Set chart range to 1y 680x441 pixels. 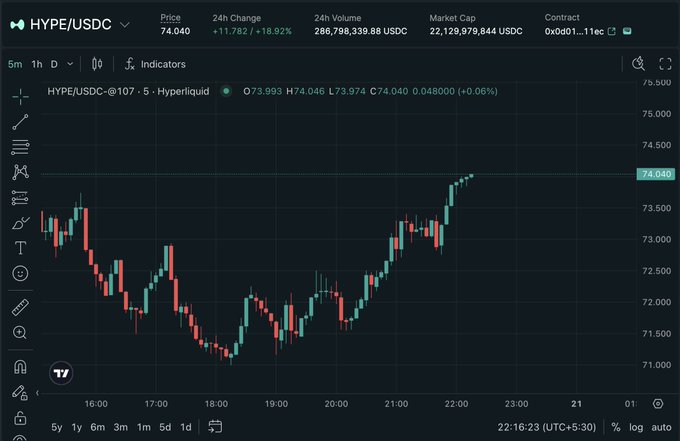77,427
